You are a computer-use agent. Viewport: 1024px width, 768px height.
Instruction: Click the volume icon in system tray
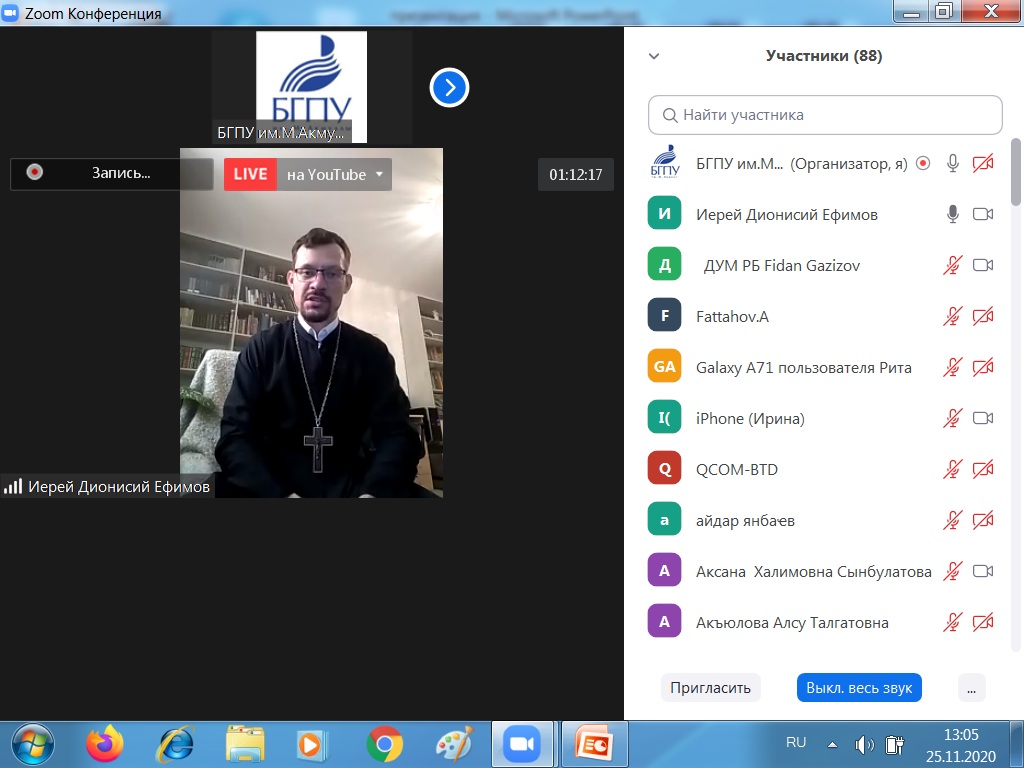(x=864, y=745)
